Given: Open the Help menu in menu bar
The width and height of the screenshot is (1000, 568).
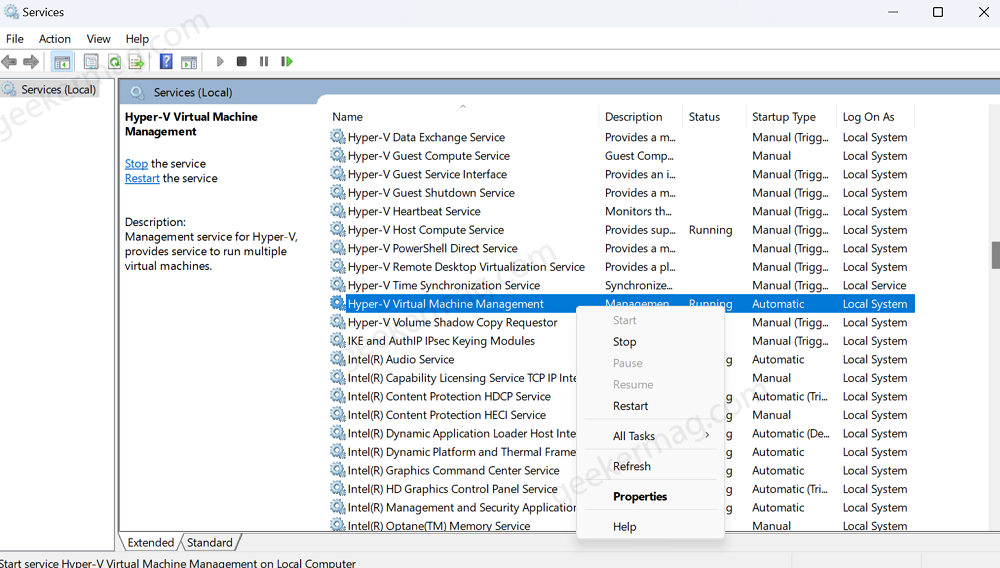Looking at the screenshot, I should click(137, 39).
